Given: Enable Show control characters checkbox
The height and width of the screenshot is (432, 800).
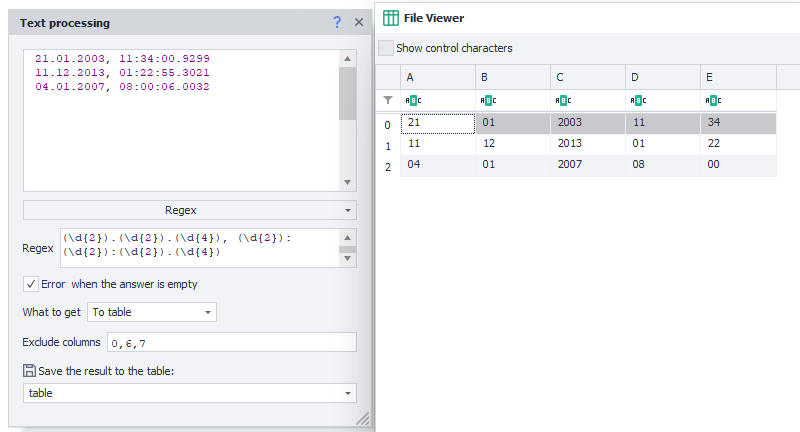Looking at the screenshot, I should point(386,48).
